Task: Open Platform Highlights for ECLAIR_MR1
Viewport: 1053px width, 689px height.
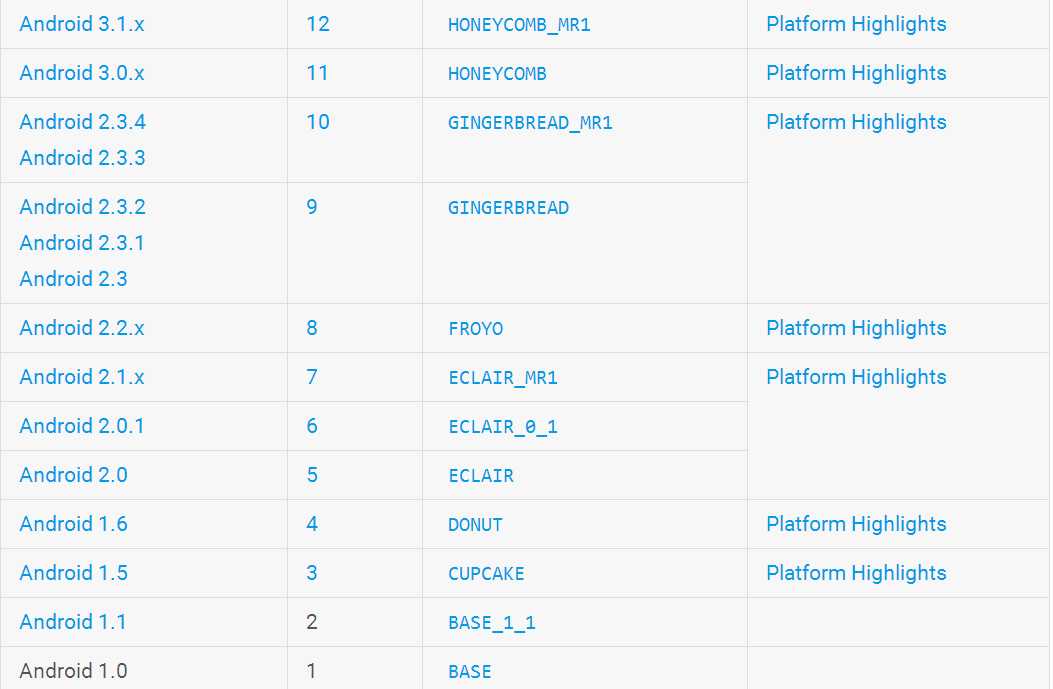Action: point(856,377)
